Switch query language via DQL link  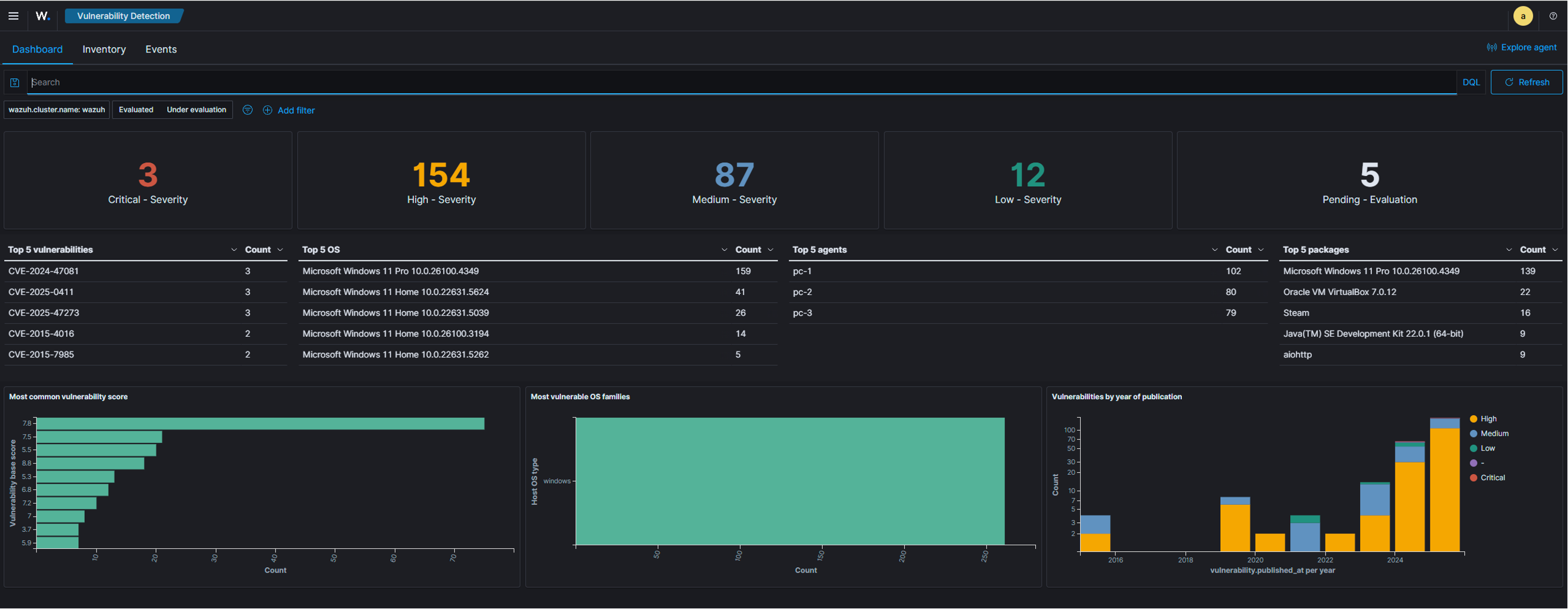coord(1471,82)
